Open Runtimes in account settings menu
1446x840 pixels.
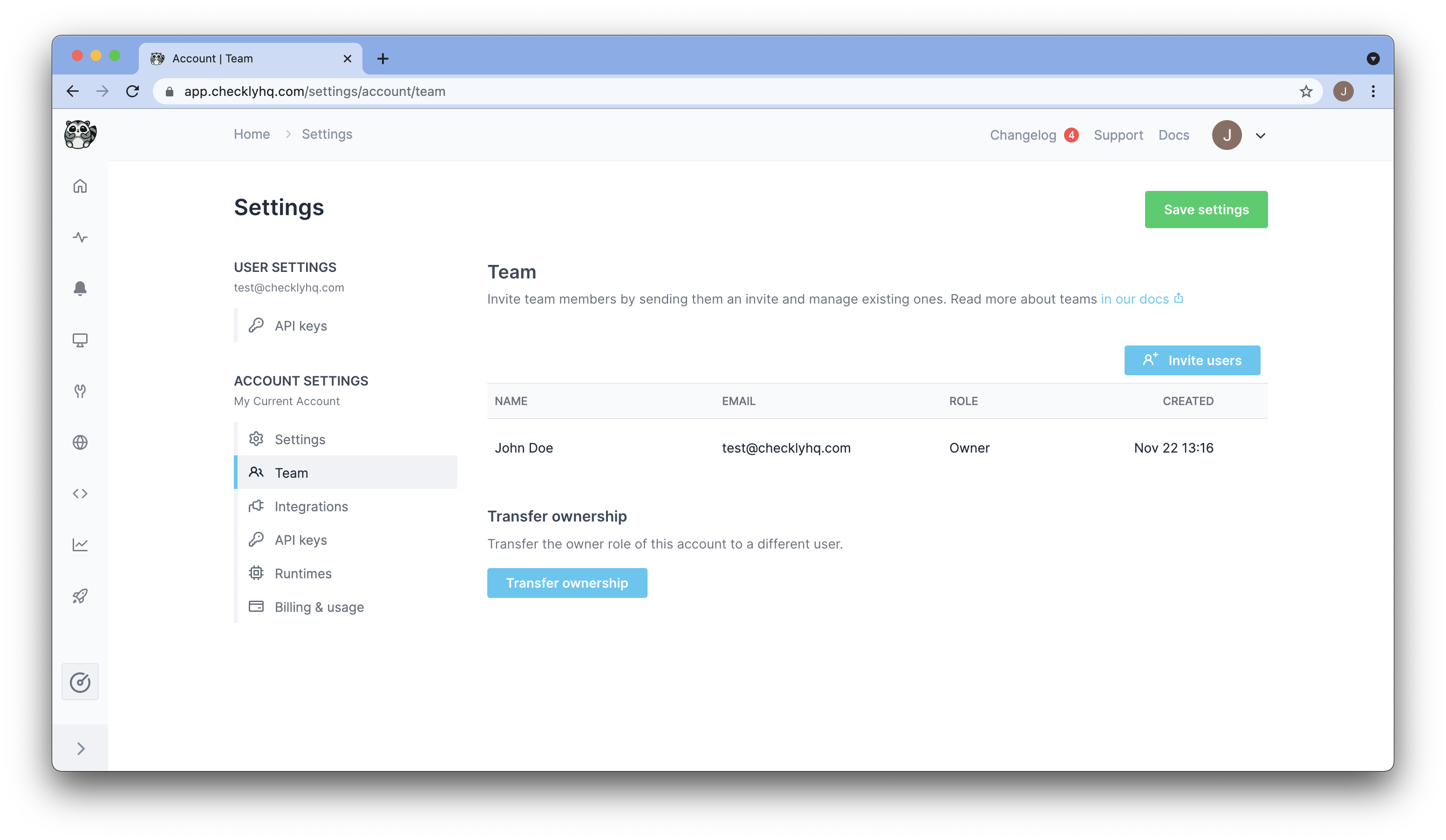(302, 573)
